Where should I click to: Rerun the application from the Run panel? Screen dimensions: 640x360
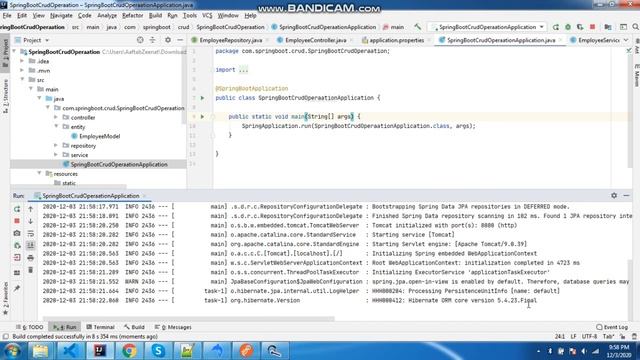tap(17, 209)
